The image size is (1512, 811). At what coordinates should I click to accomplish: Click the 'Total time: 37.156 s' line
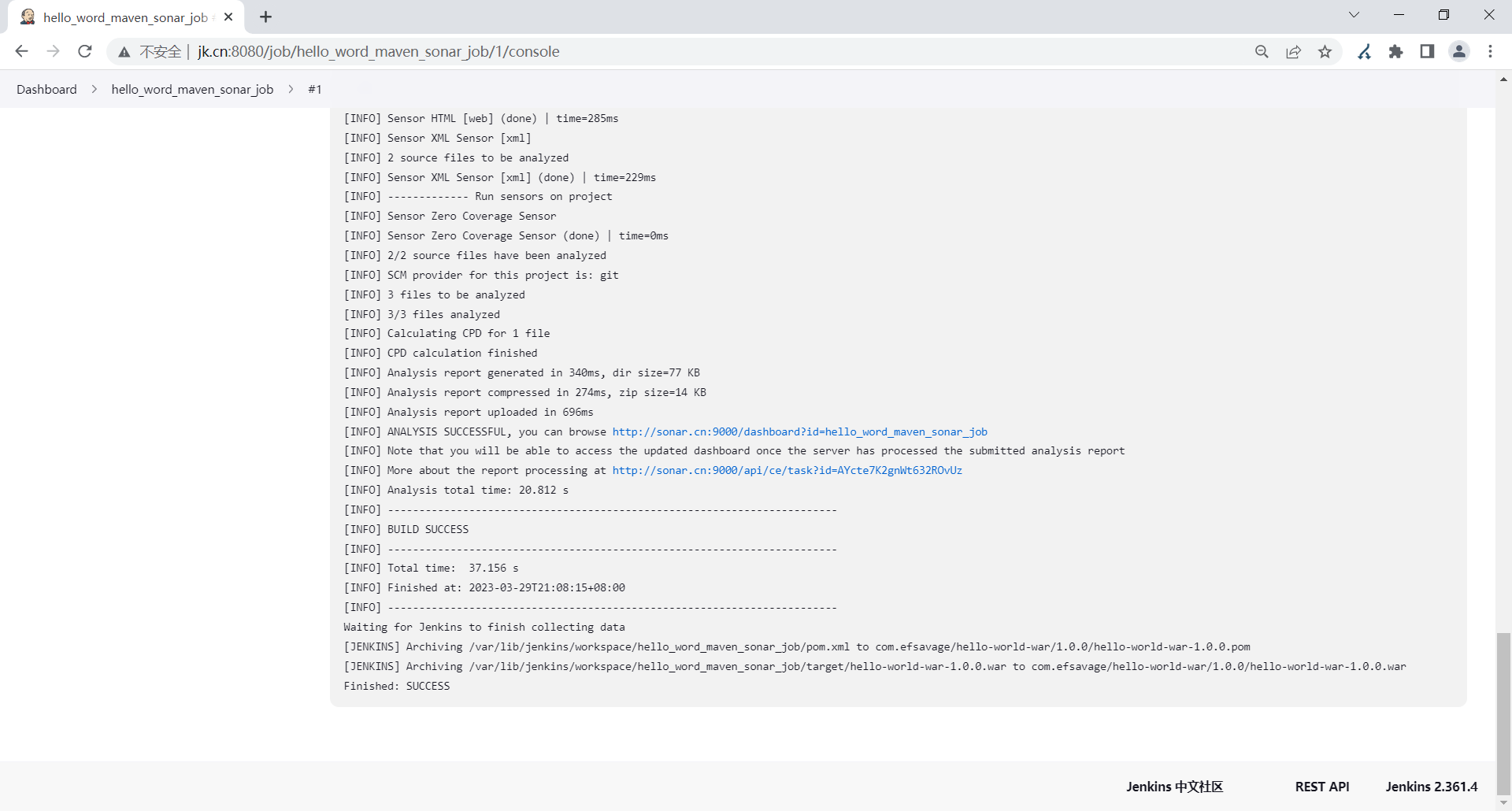click(x=431, y=568)
